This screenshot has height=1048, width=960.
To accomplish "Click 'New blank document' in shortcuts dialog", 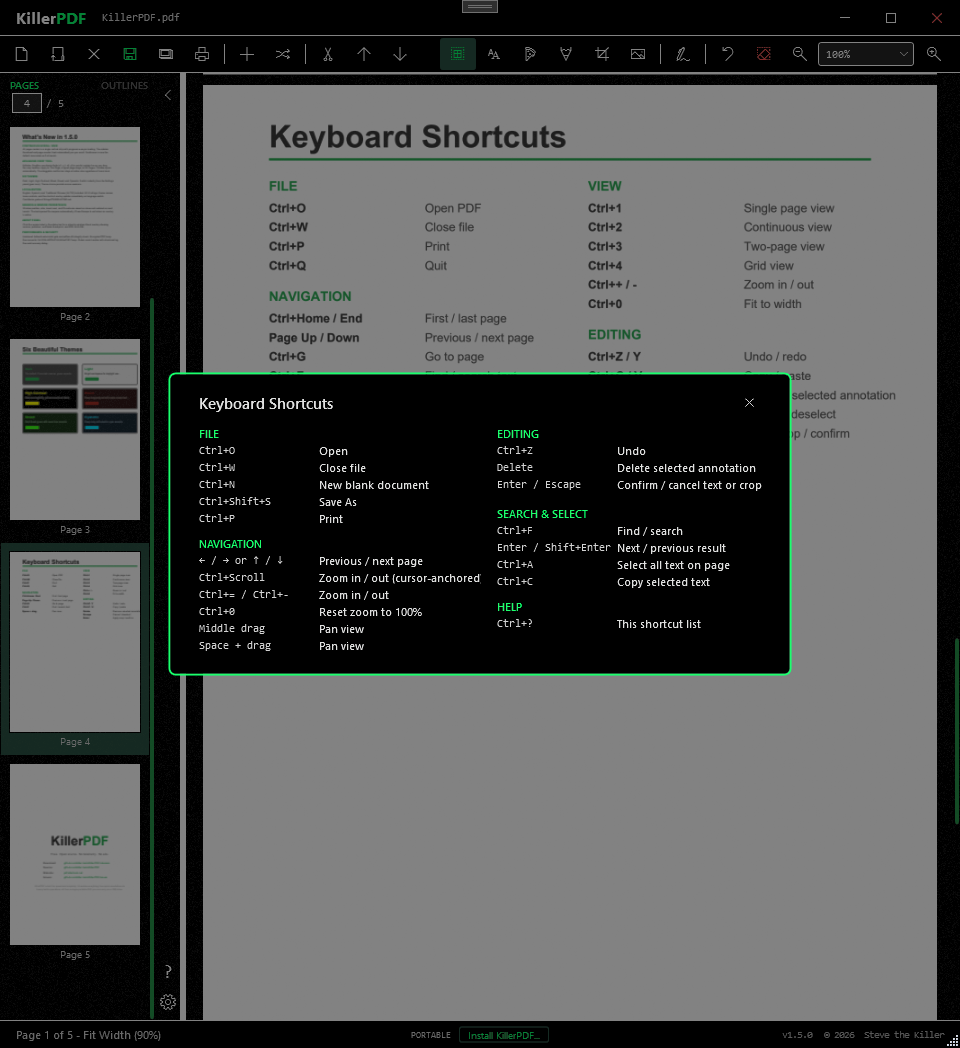I will click(x=374, y=485).
